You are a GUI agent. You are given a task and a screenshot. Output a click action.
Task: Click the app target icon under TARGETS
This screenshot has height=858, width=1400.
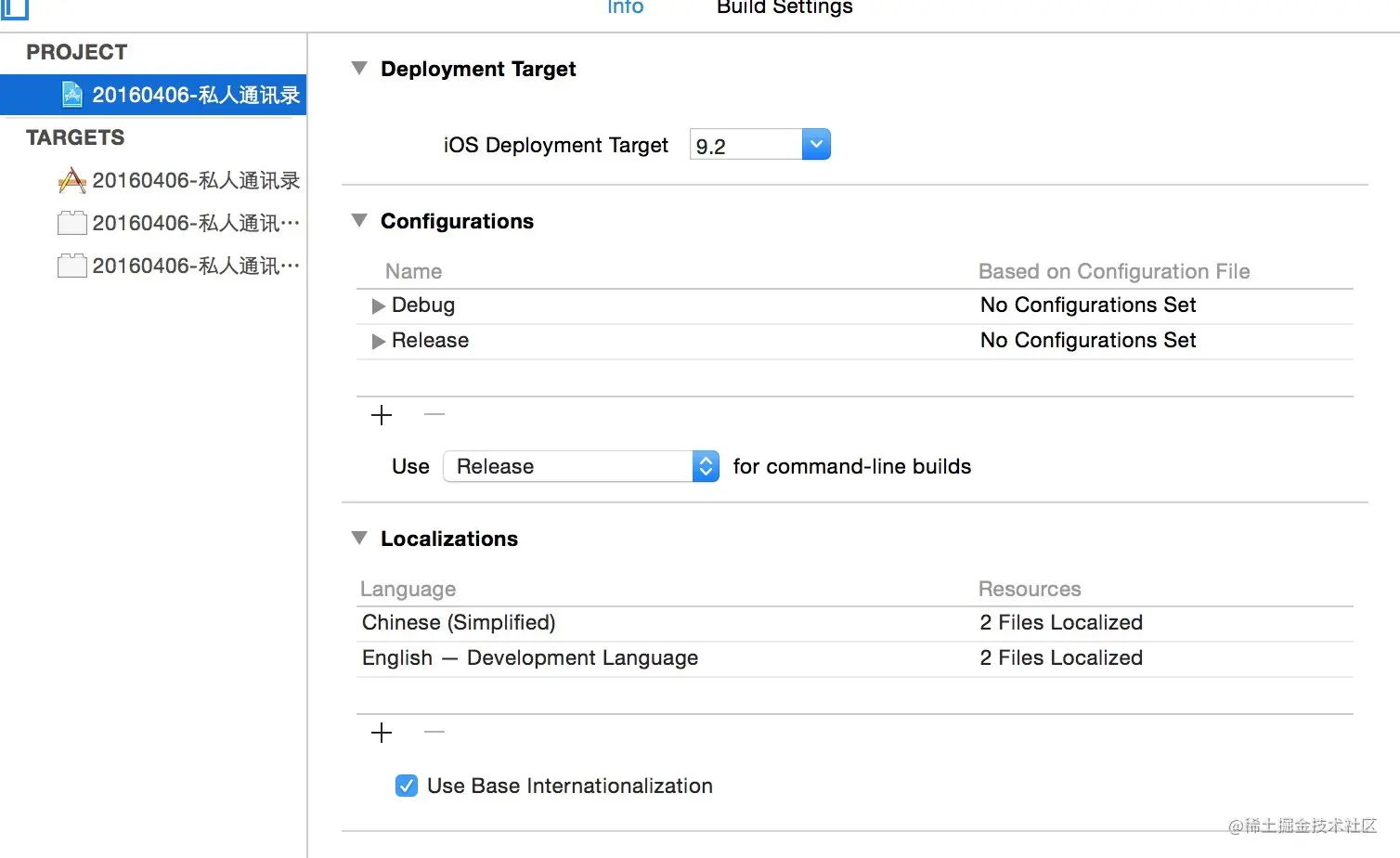(x=71, y=180)
